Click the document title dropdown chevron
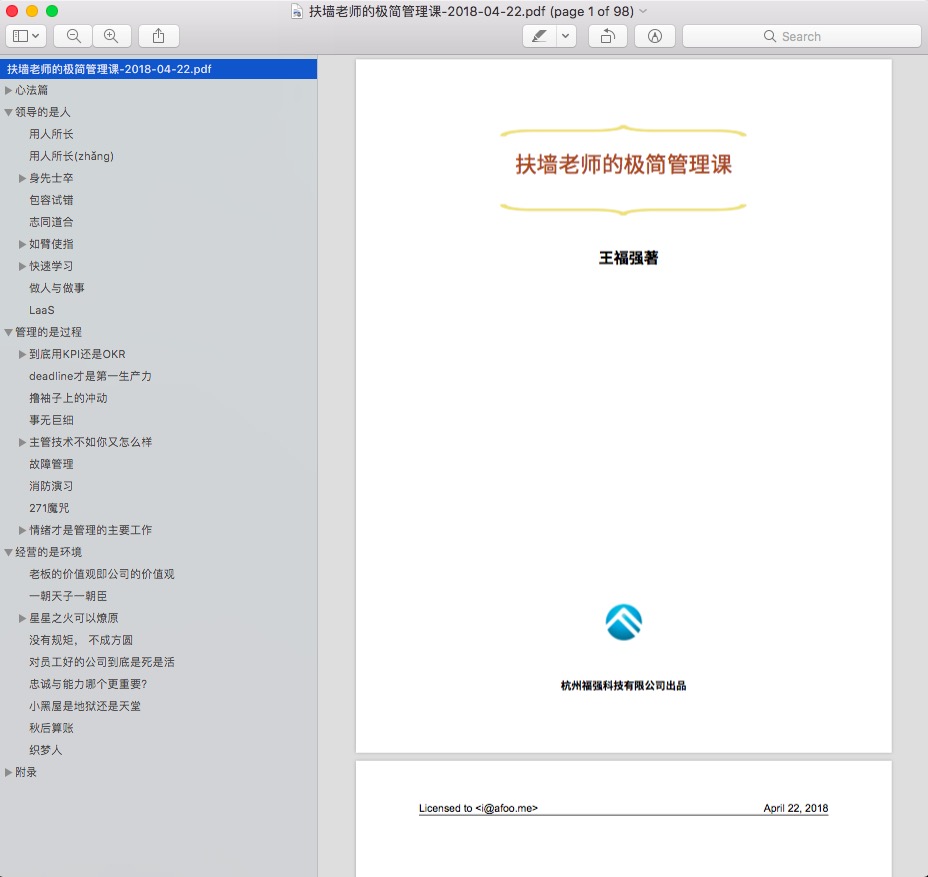Image resolution: width=928 pixels, height=877 pixels. point(643,11)
